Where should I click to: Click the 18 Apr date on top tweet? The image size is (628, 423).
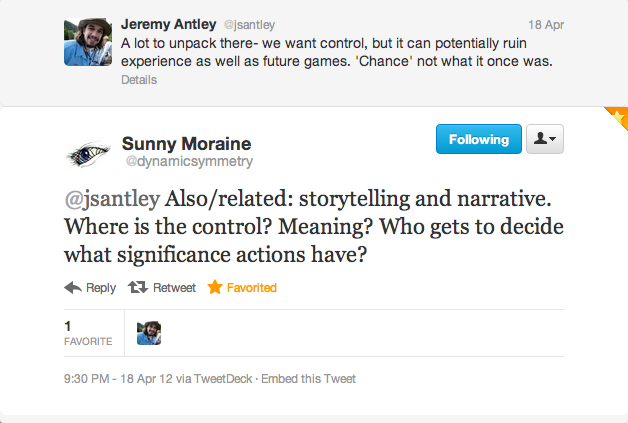click(x=546, y=25)
